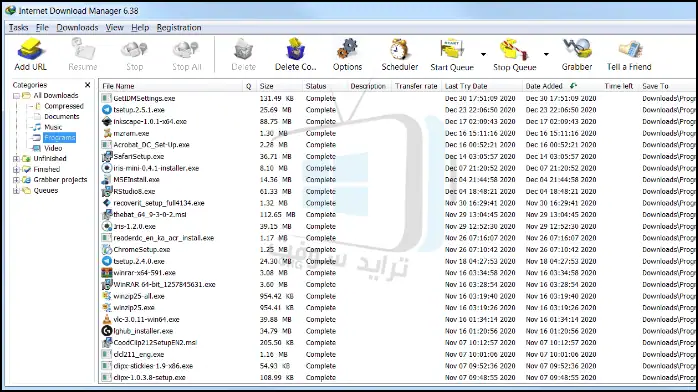Select the dlpx-stickies-1.9-x86.exe file
Screen dimensions: 698x392
pos(153,366)
